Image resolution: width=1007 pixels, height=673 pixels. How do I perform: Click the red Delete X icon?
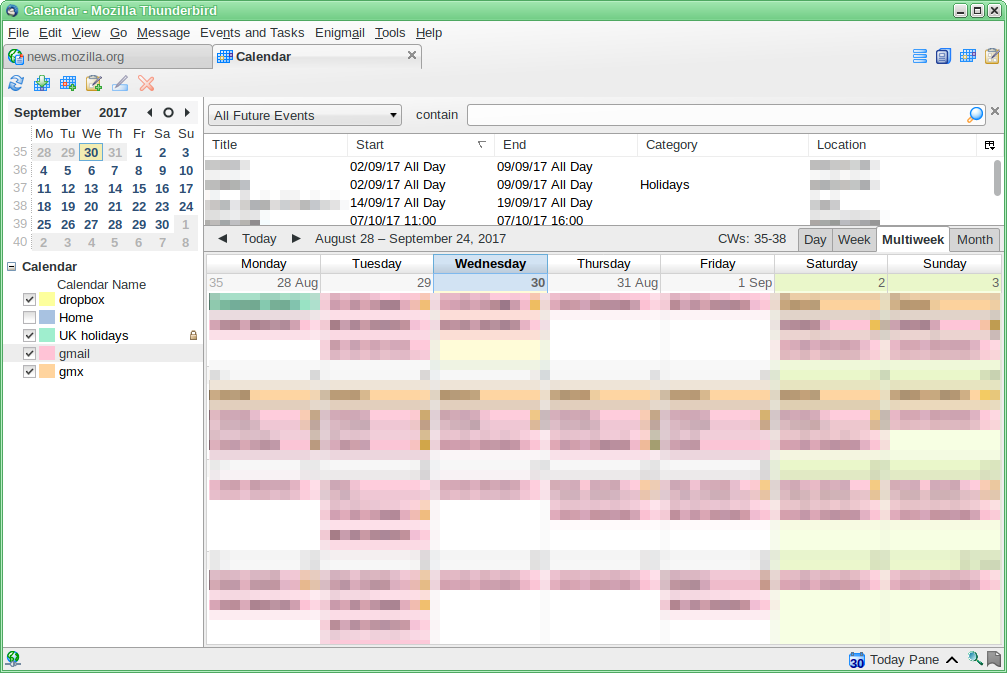tap(146, 84)
